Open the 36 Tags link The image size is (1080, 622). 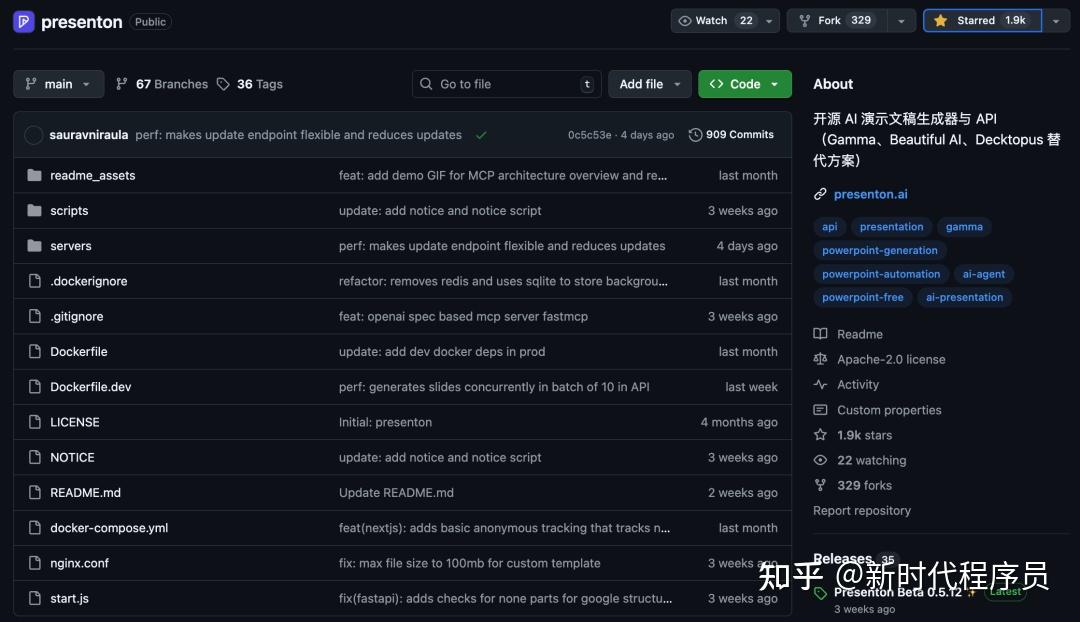pyautogui.click(x=250, y=84)
